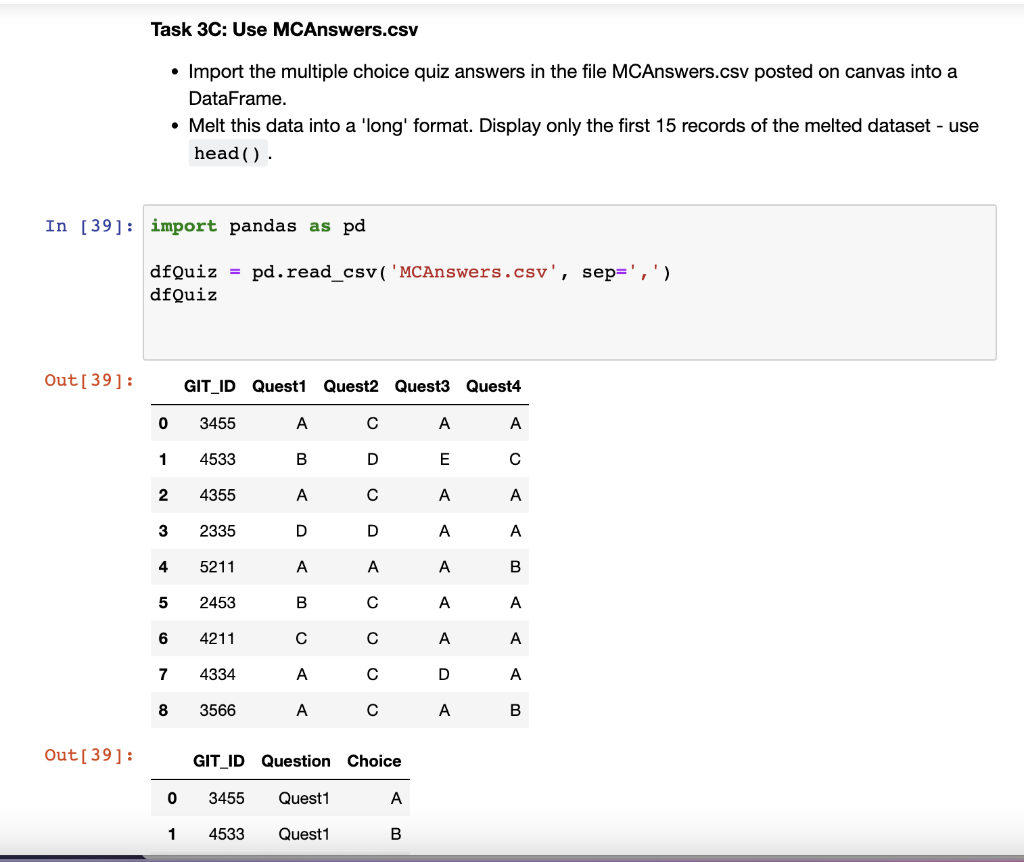This screenshot has width=1024, height=862.
Task: Select the cell with value 3455
Action: 220,423
